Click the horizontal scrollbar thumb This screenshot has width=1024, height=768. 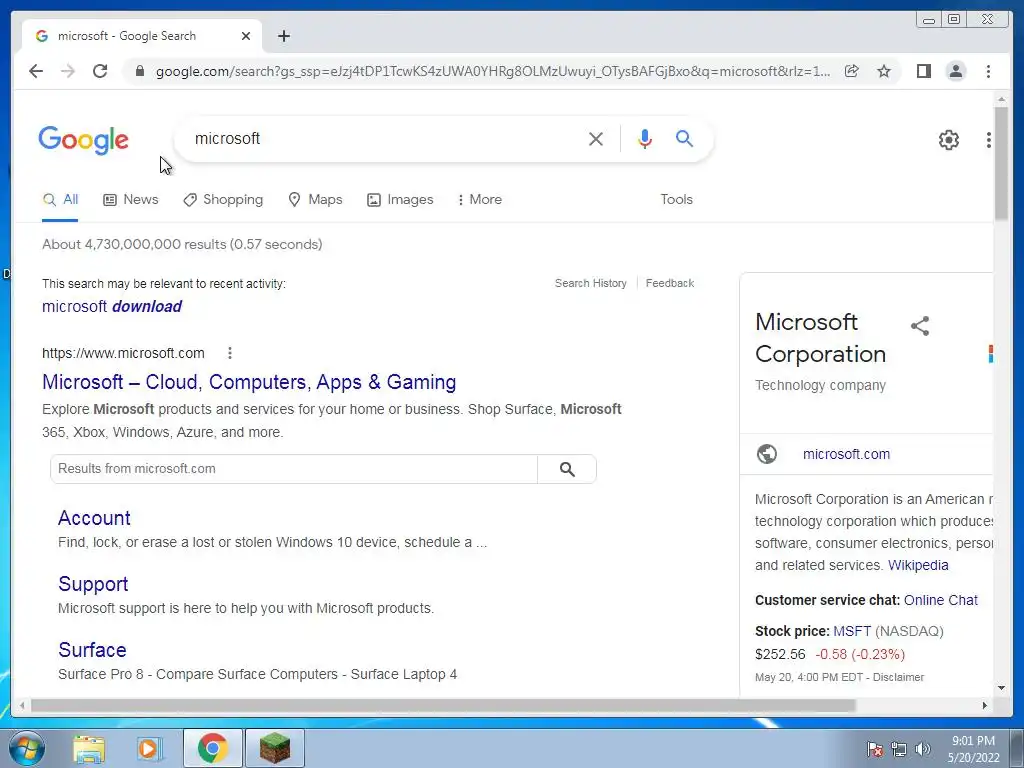pyautogui.click(x=443, y=705)
